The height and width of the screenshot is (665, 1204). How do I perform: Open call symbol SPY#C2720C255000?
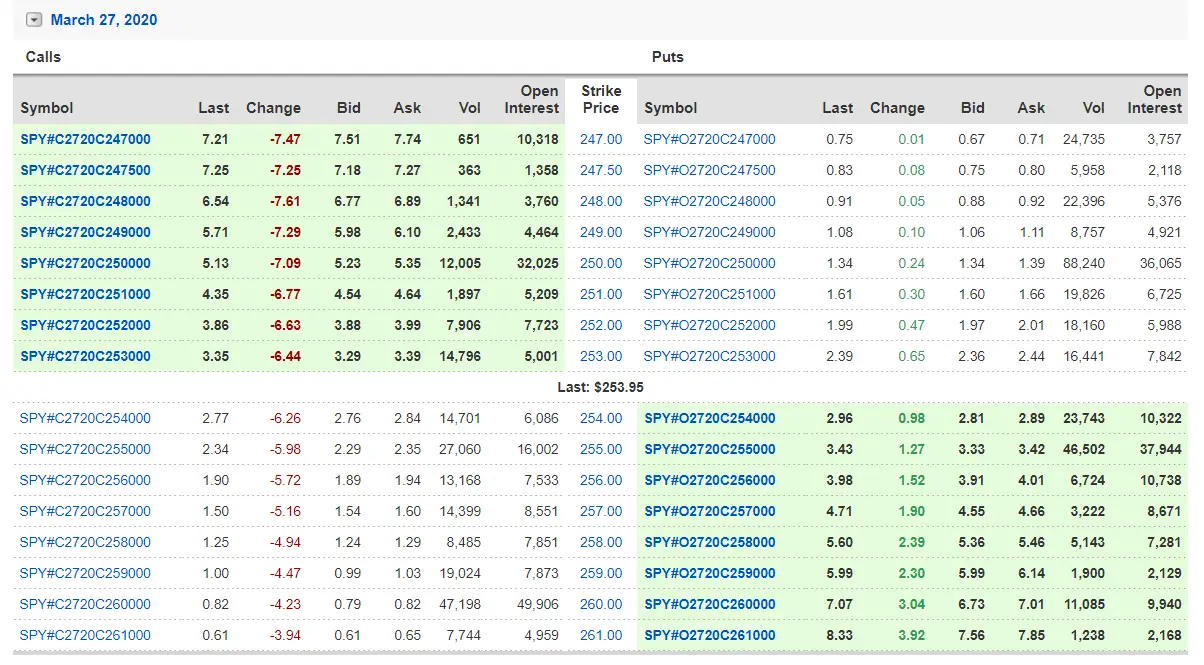coord(86,449)
